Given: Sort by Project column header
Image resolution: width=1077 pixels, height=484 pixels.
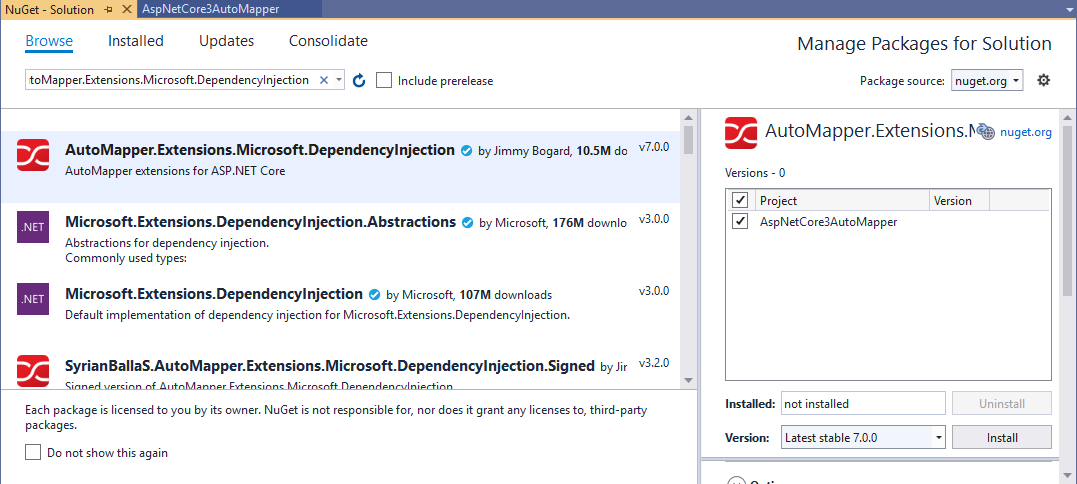Looking at the screenshot, I should (x=841, y=200).
